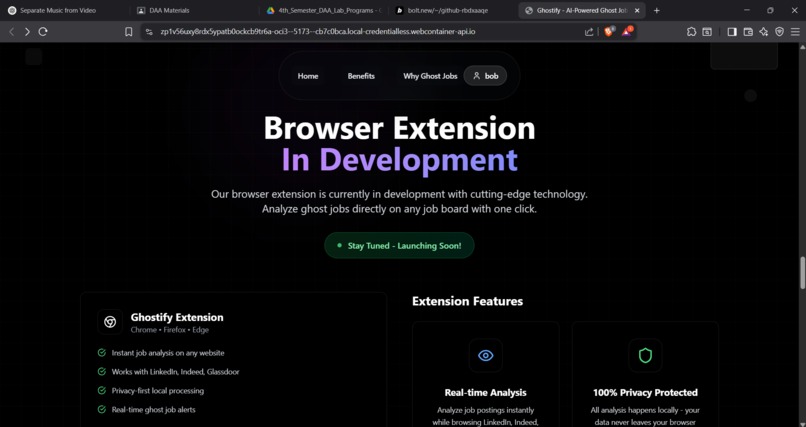
Task: Click Privacy-first local processing text
Action: tap(158, 391)
